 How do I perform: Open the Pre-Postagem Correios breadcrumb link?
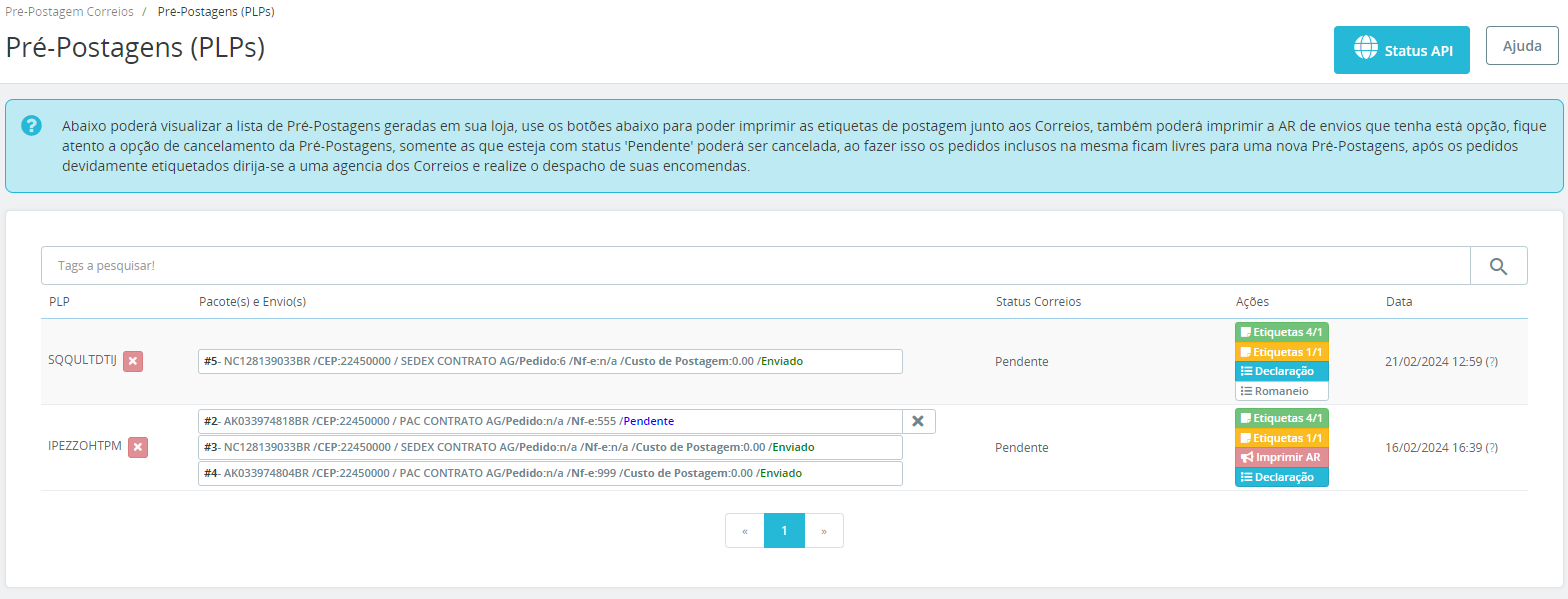pos(69,12)
